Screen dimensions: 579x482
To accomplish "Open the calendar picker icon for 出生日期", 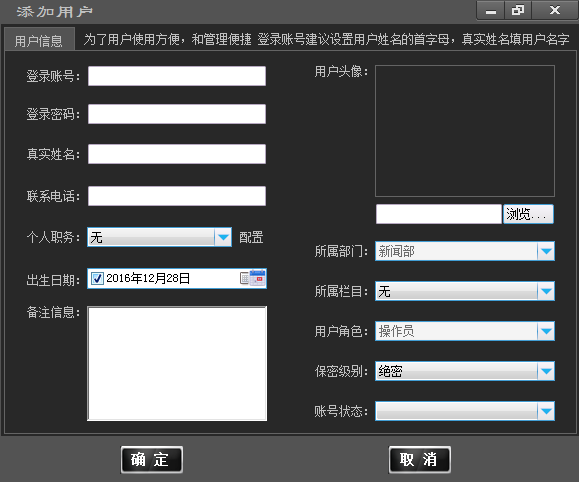I will point(253,278).
